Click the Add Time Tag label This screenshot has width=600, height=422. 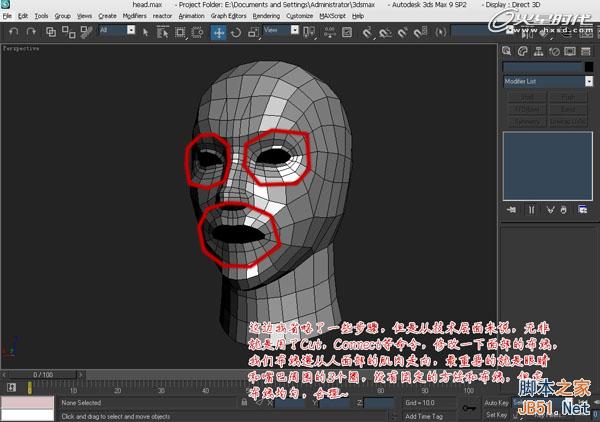(425, 415)
